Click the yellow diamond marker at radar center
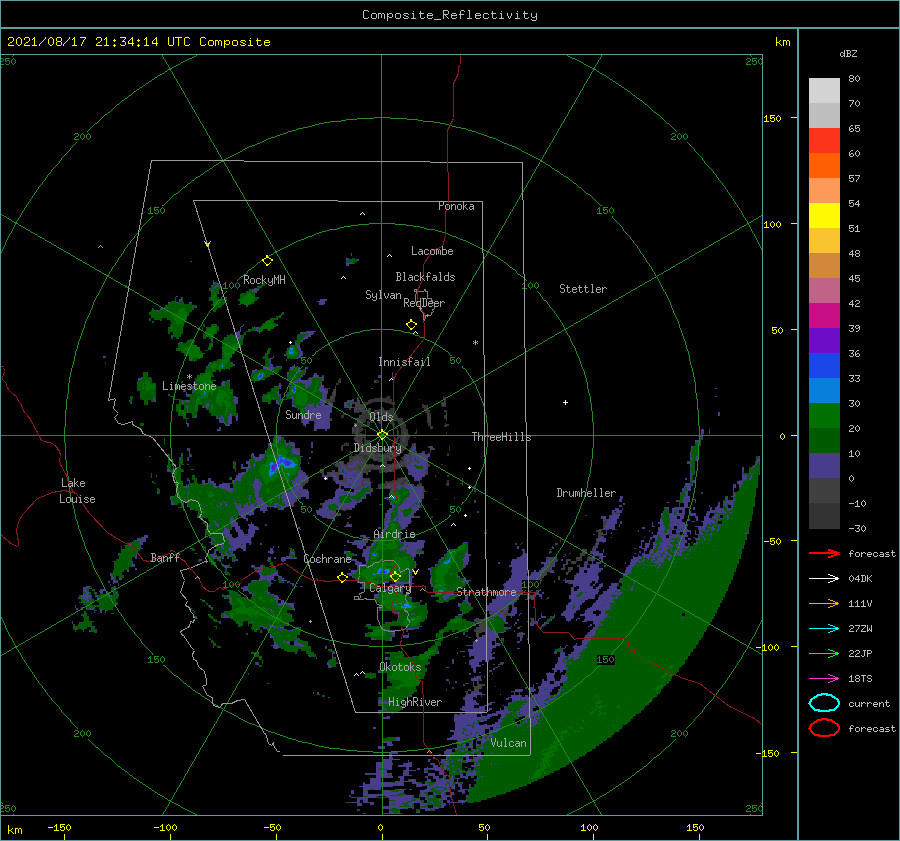900x841 pixels. (382, 435)
